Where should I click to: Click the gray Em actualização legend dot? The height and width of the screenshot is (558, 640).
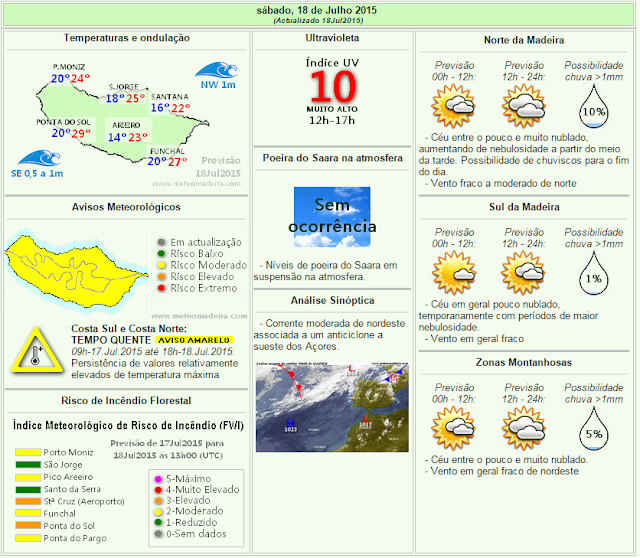[x=162, y=242]
